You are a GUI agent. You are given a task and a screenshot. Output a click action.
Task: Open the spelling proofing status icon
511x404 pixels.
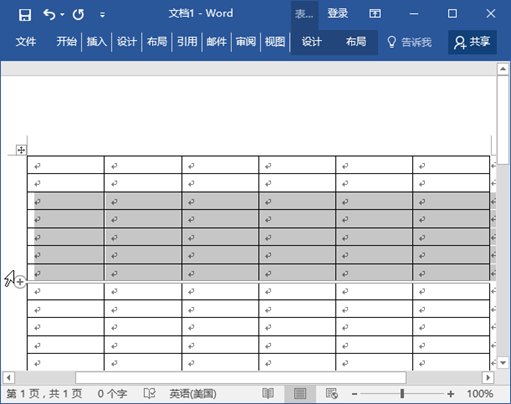[x=150, y=394]
